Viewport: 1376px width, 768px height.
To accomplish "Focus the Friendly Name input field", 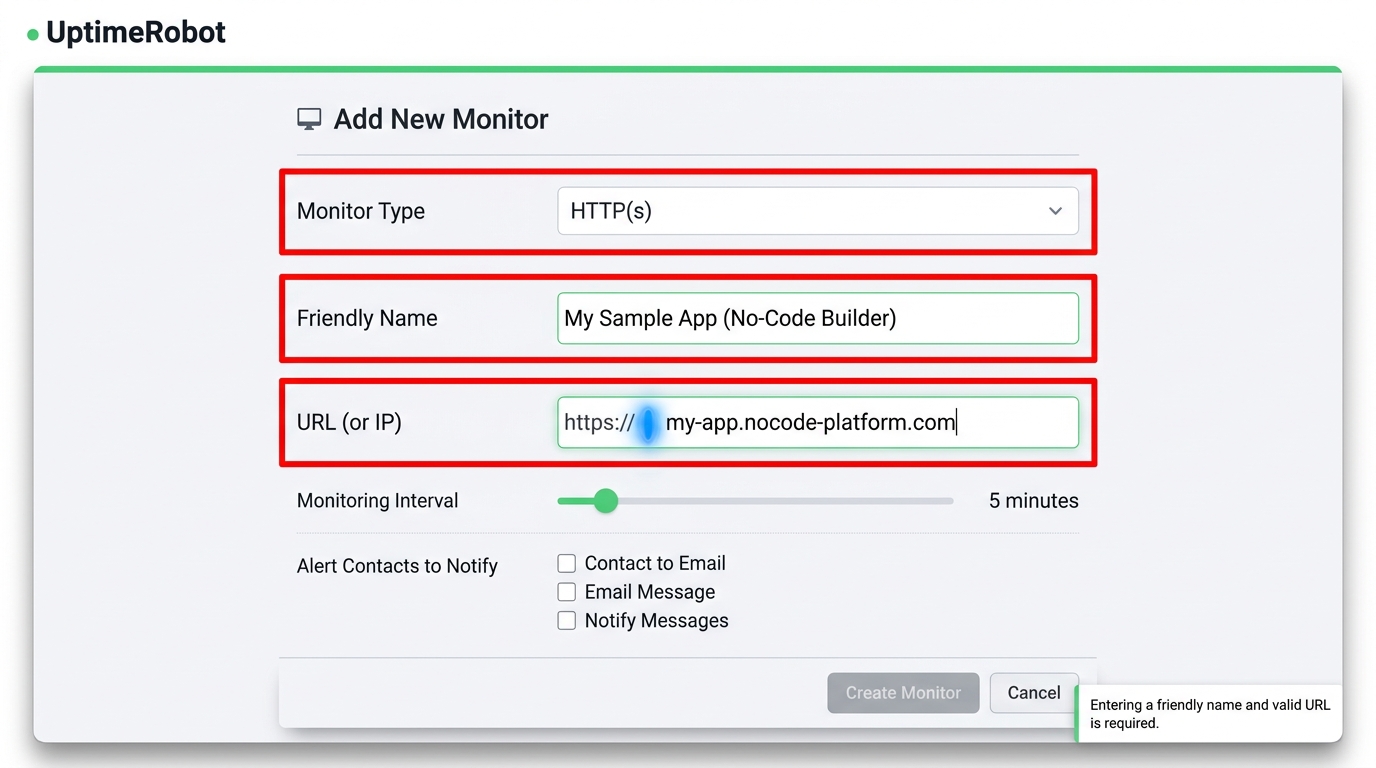I will click(x=817, y=318).
